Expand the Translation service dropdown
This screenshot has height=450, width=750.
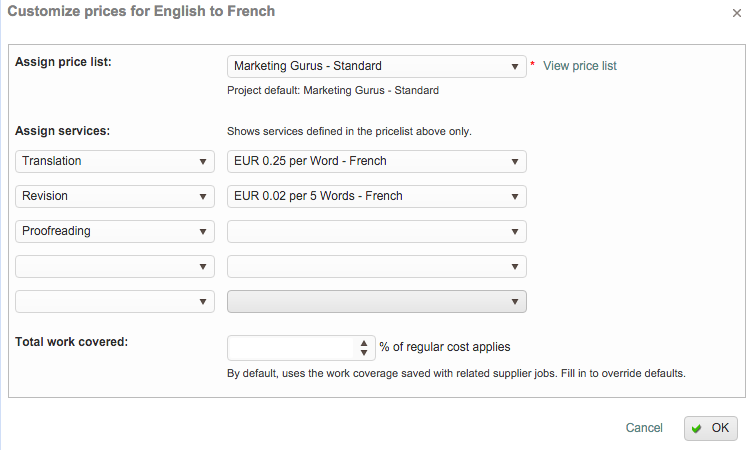click(115, 161)
